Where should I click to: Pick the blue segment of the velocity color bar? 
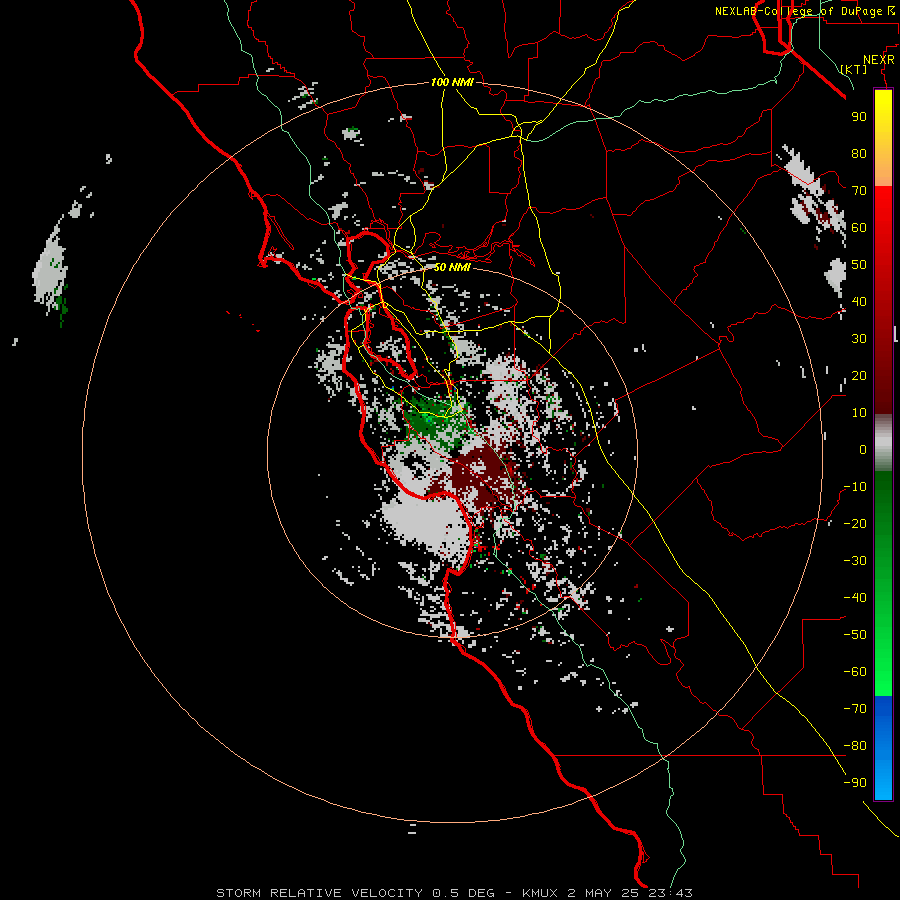(883, 748)
